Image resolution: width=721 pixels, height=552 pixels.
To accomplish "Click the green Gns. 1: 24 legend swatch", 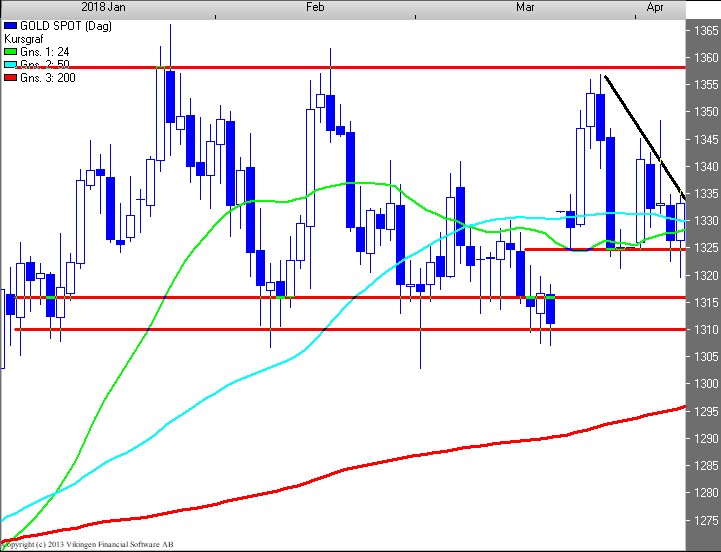I will point(10,48).
